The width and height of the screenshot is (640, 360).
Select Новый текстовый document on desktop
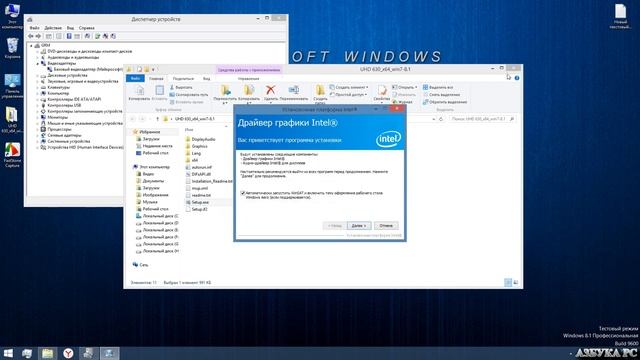[620, 16]
